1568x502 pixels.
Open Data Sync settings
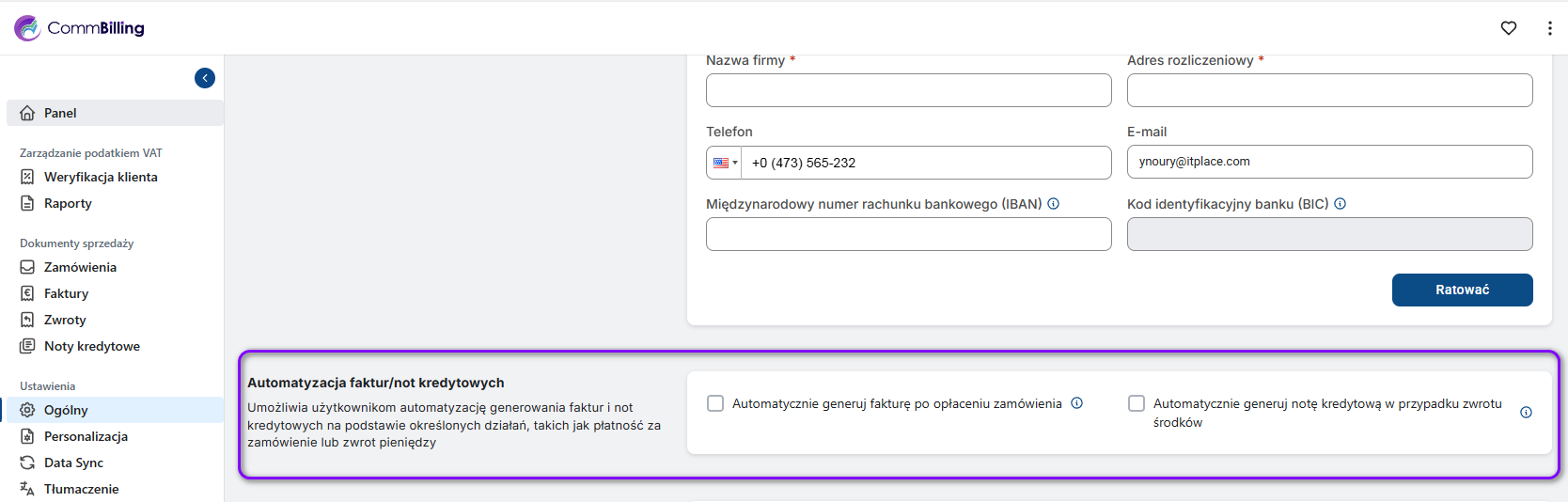click(x=73, y=463)
